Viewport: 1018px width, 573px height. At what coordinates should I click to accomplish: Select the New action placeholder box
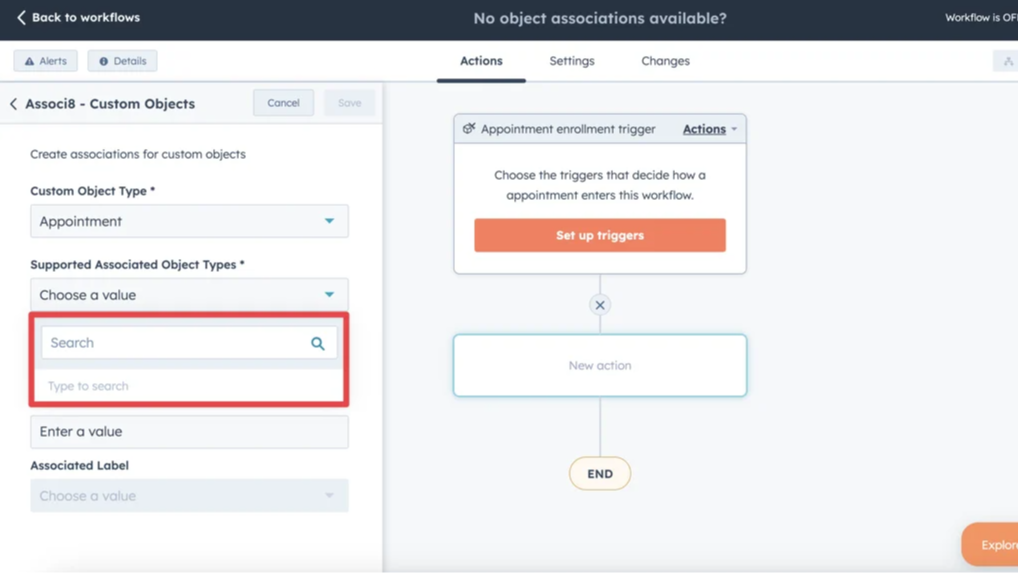600,366
